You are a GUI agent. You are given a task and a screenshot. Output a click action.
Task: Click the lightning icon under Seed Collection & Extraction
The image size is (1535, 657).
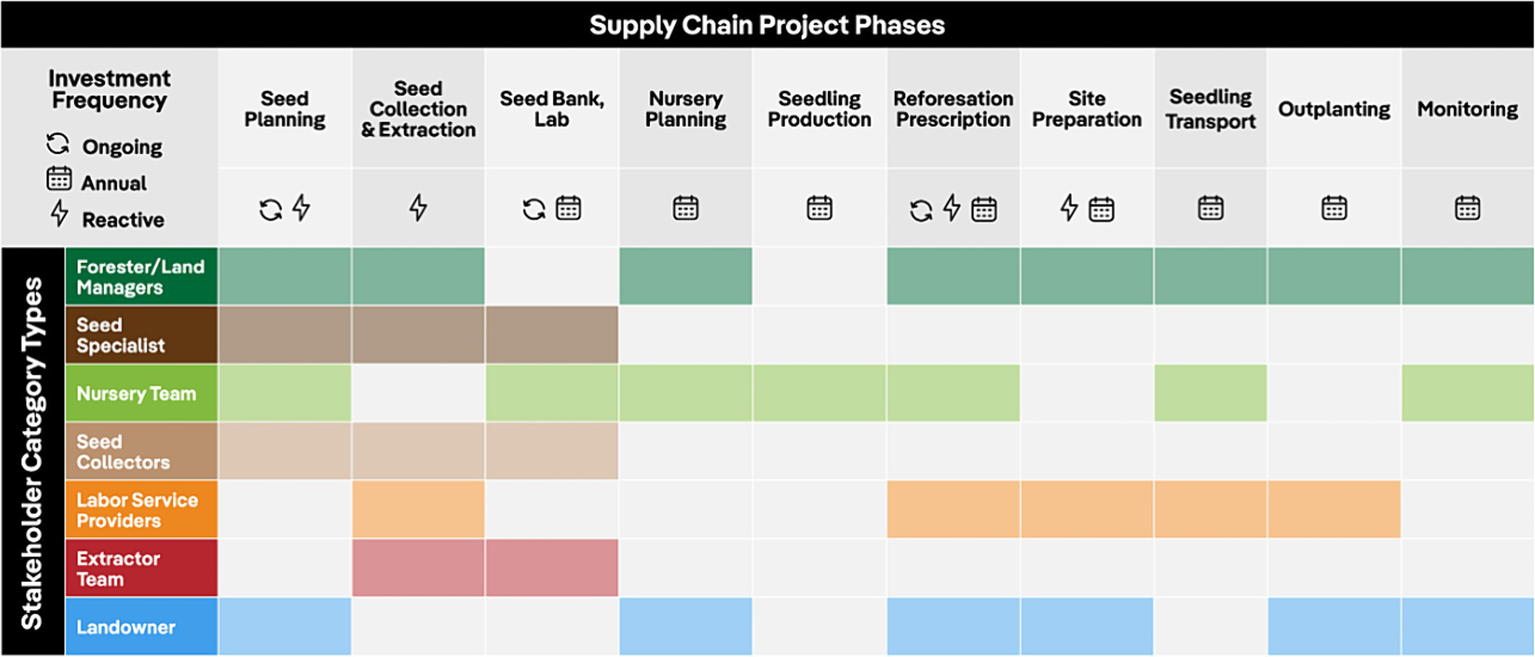418,208
